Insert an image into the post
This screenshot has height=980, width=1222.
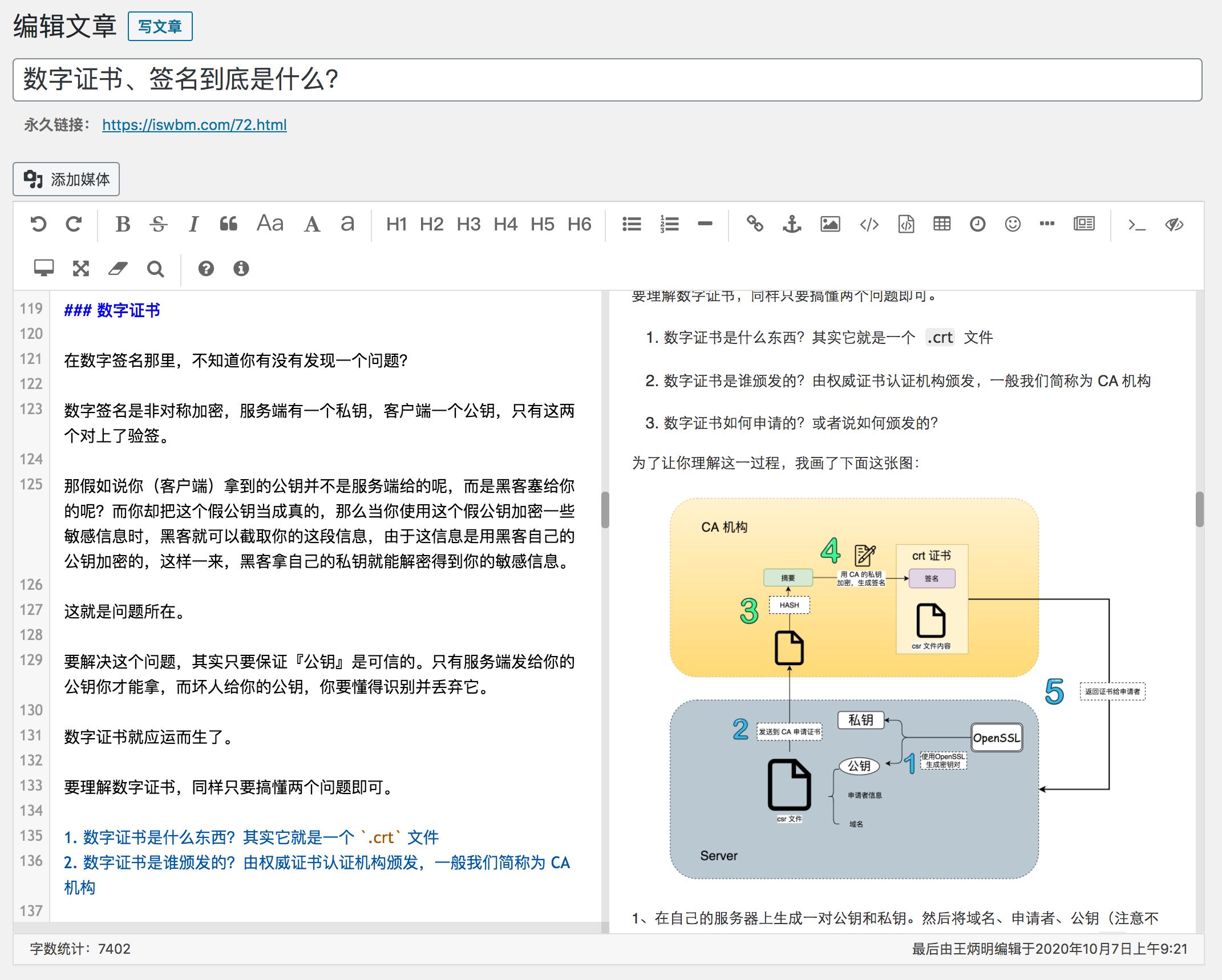831,224
